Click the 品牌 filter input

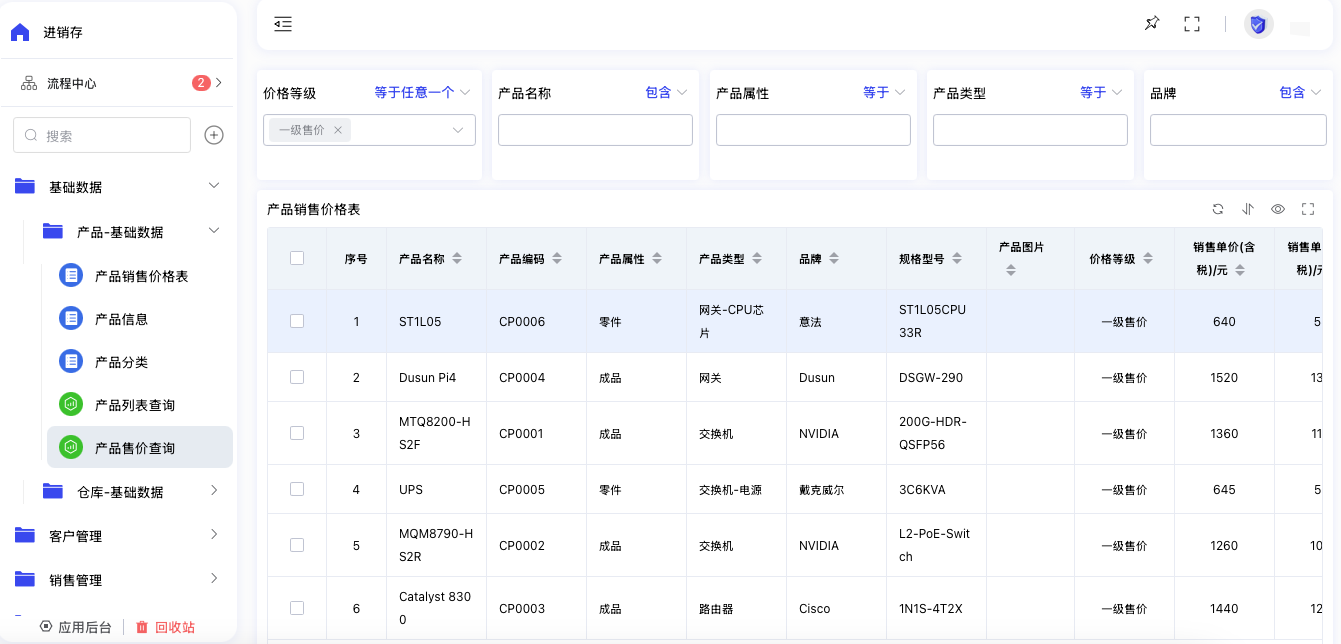[1240, 130]
